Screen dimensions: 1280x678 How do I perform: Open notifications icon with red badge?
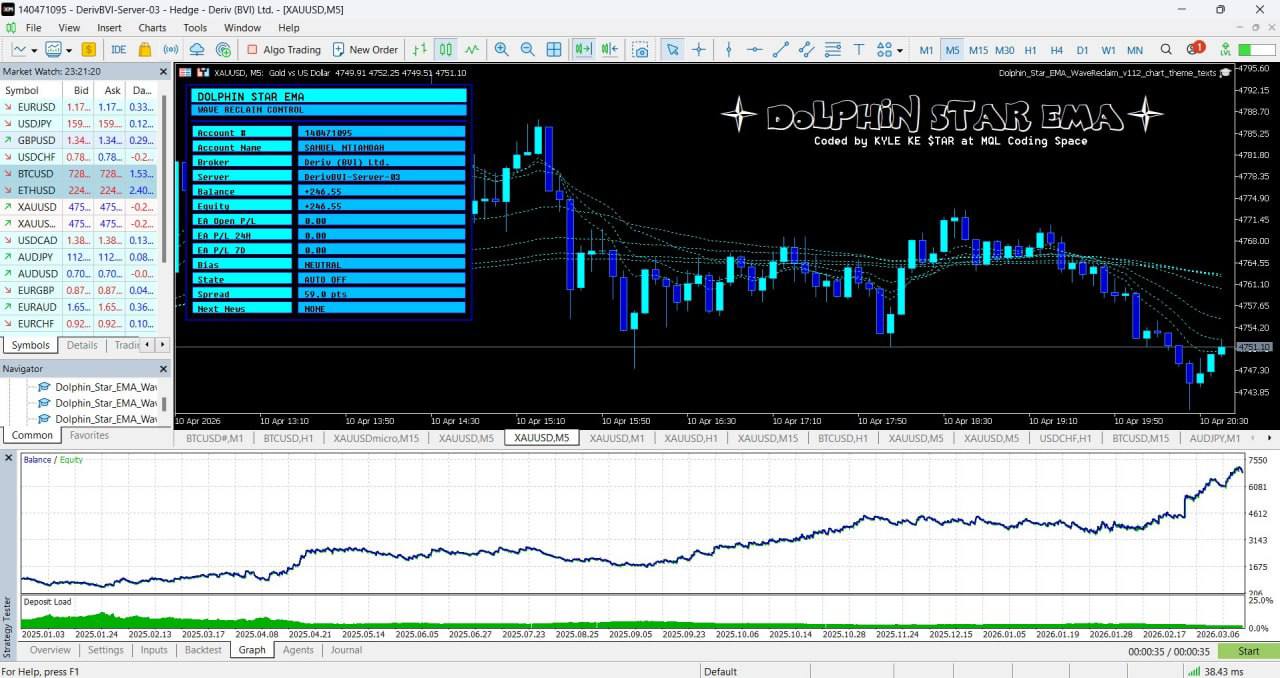tap(1194, 48)
